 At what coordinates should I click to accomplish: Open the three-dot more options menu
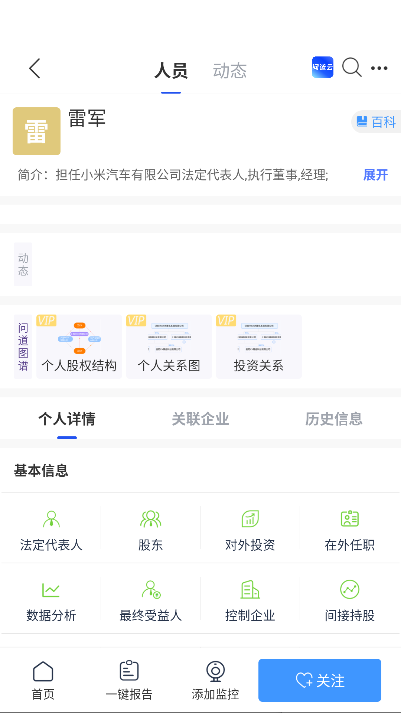click(379, 68)
